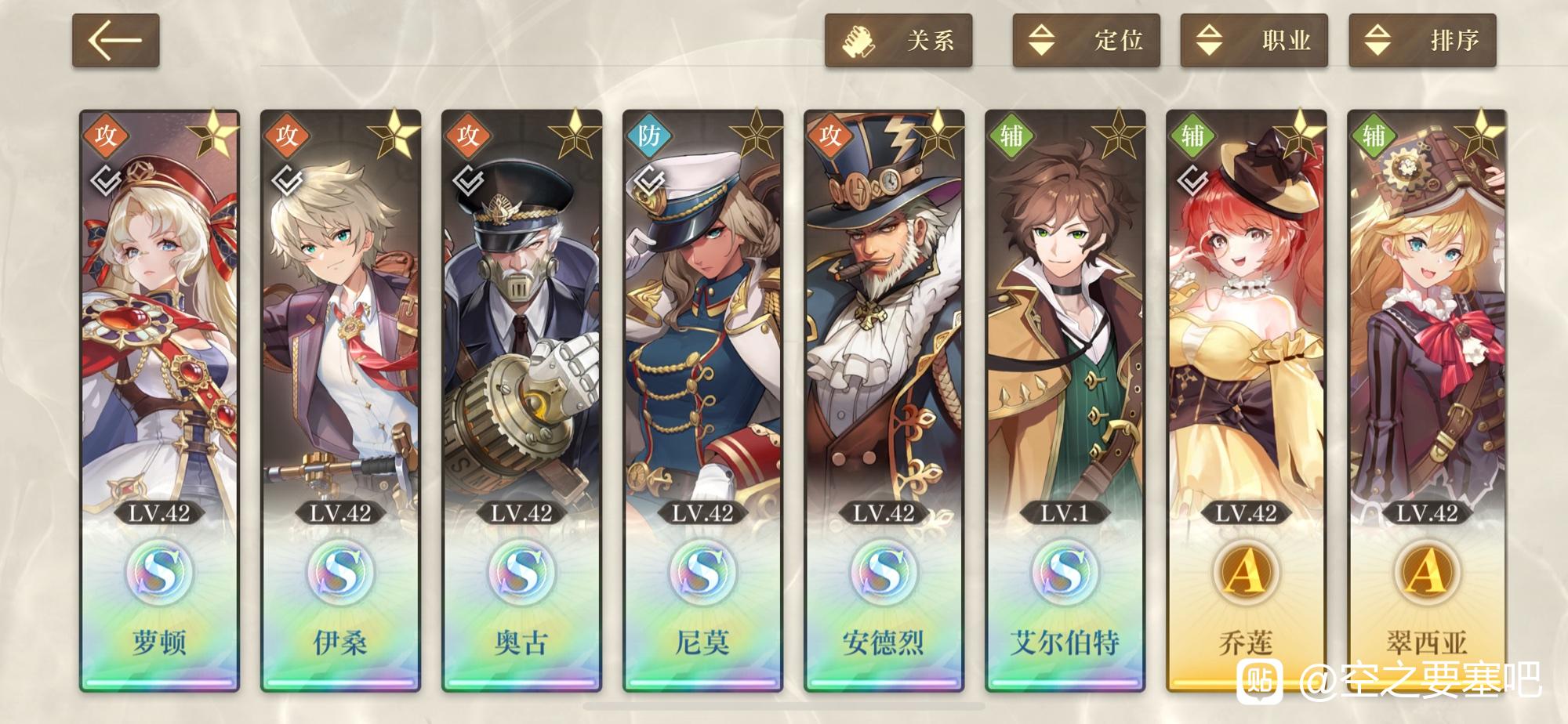The height and width of the screenshot is (724, 1568).
Task: Click the progress bar under 奥古
Action: click(521, 683)
